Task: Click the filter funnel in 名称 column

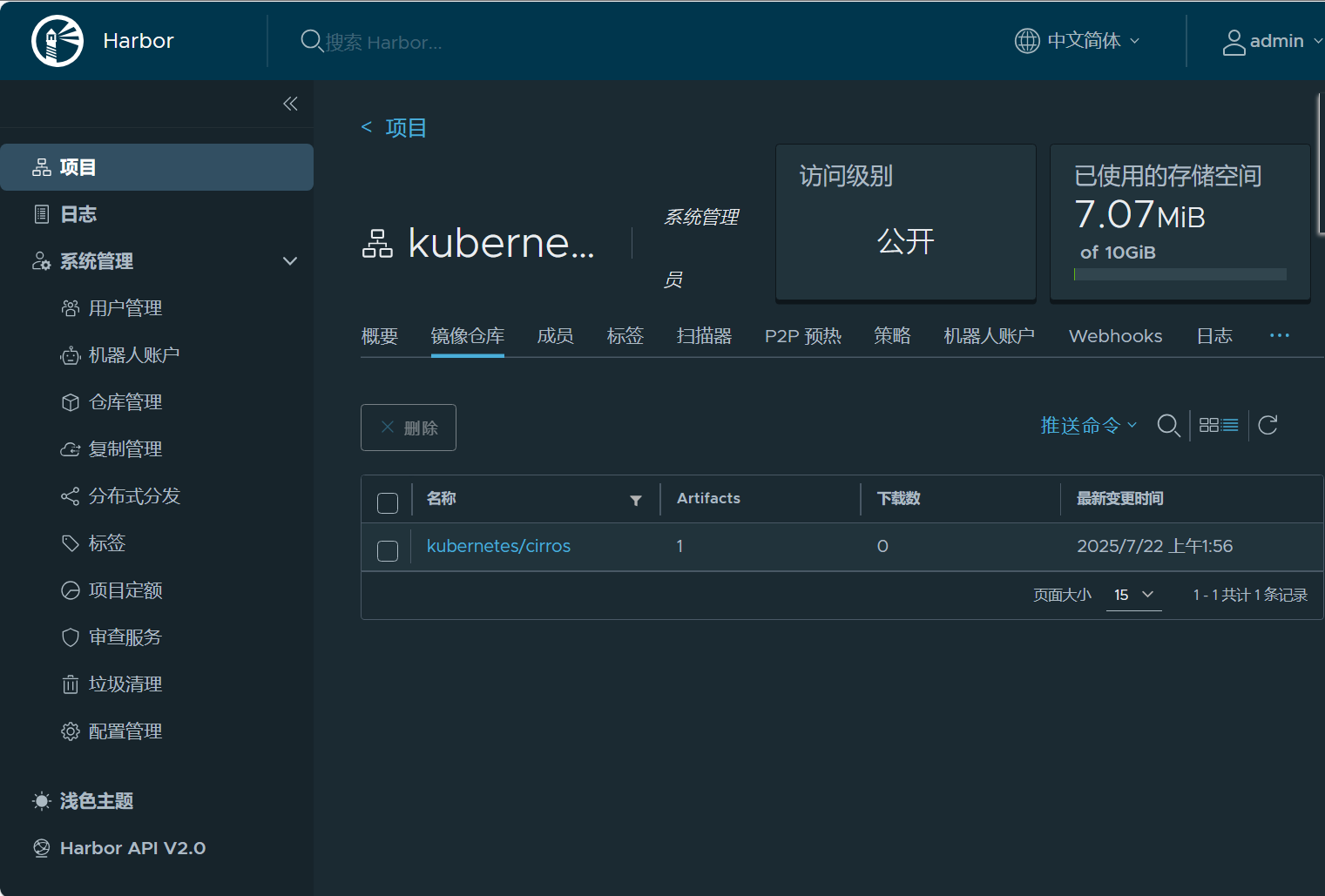Action: pos(636,500)
